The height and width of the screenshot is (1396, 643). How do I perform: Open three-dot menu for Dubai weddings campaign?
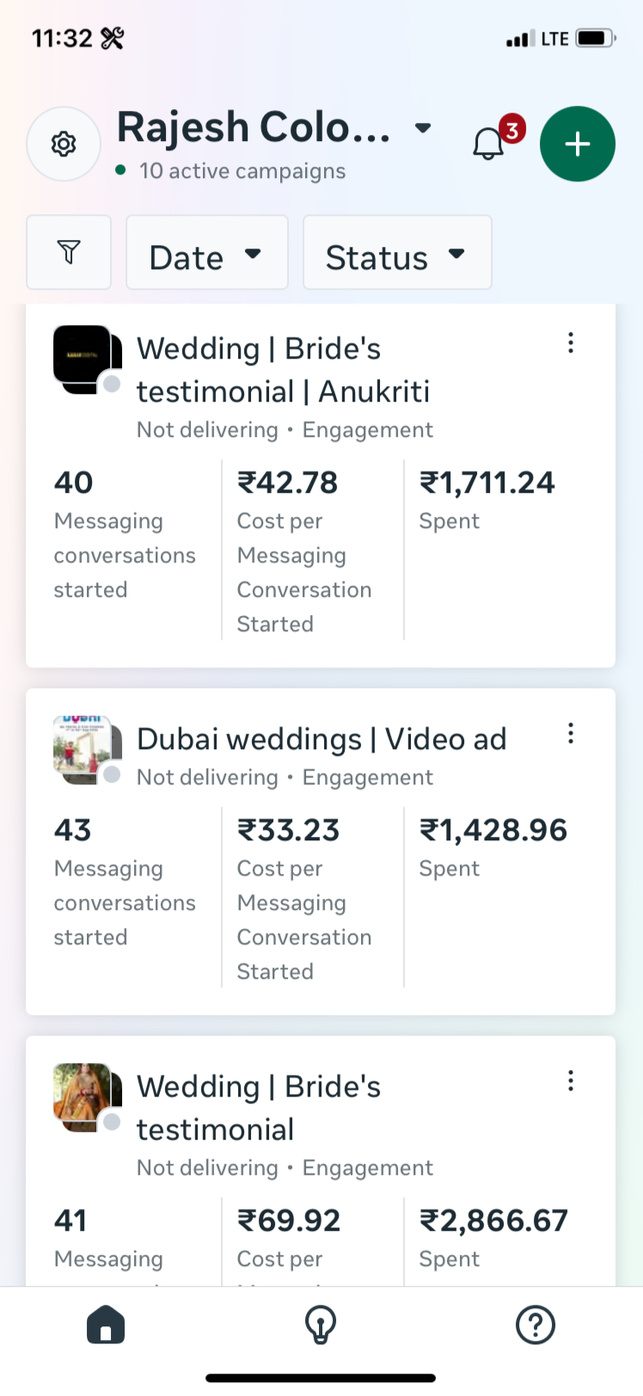point(570,733)
